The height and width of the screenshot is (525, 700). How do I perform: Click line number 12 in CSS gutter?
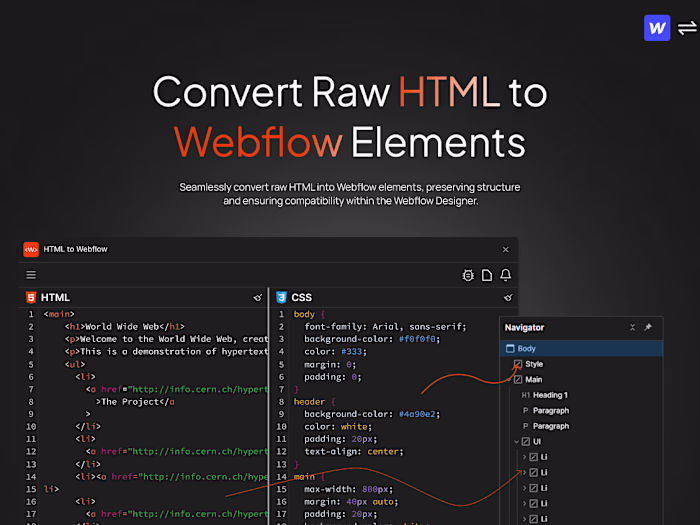pyautogui.click(x=281, y=452)
